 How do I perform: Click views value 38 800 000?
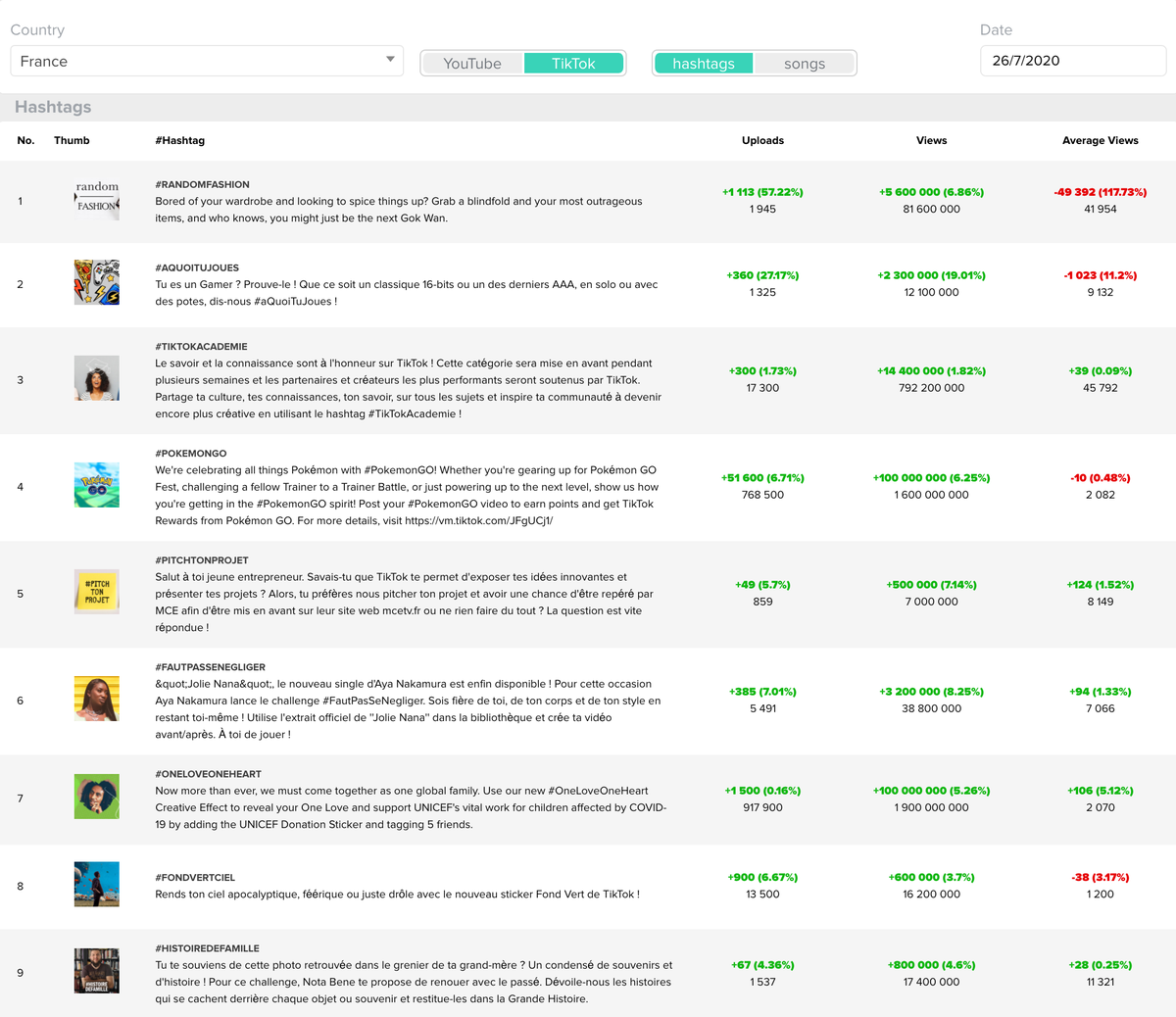click(x=931, y=708)
